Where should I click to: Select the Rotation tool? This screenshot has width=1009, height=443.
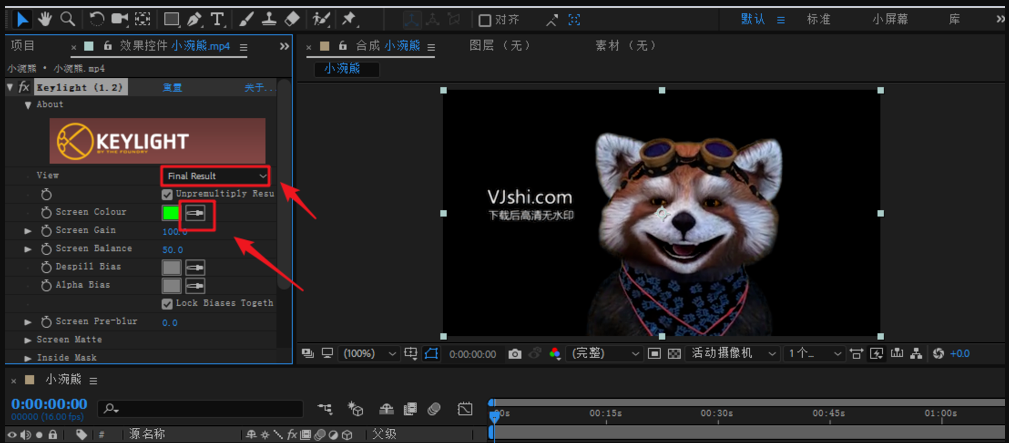(x=97, y=19)
